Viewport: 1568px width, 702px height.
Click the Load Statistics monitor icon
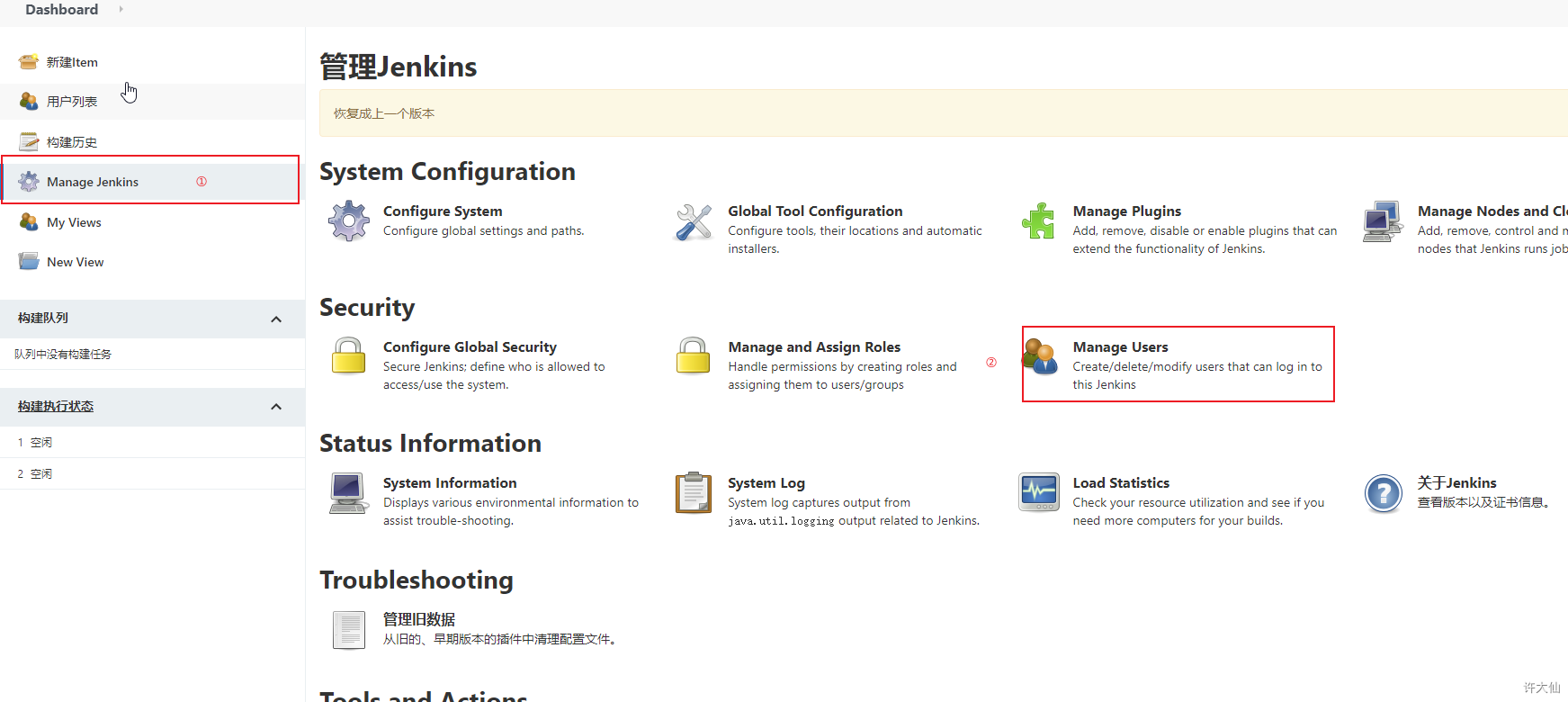(1038, 492)
